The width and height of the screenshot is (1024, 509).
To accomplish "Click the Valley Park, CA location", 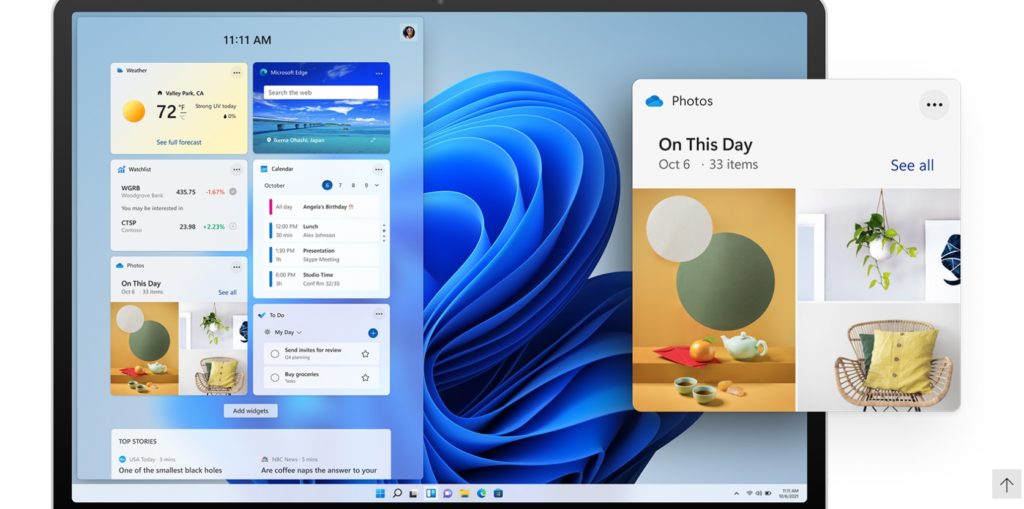I will pos(180,93).
